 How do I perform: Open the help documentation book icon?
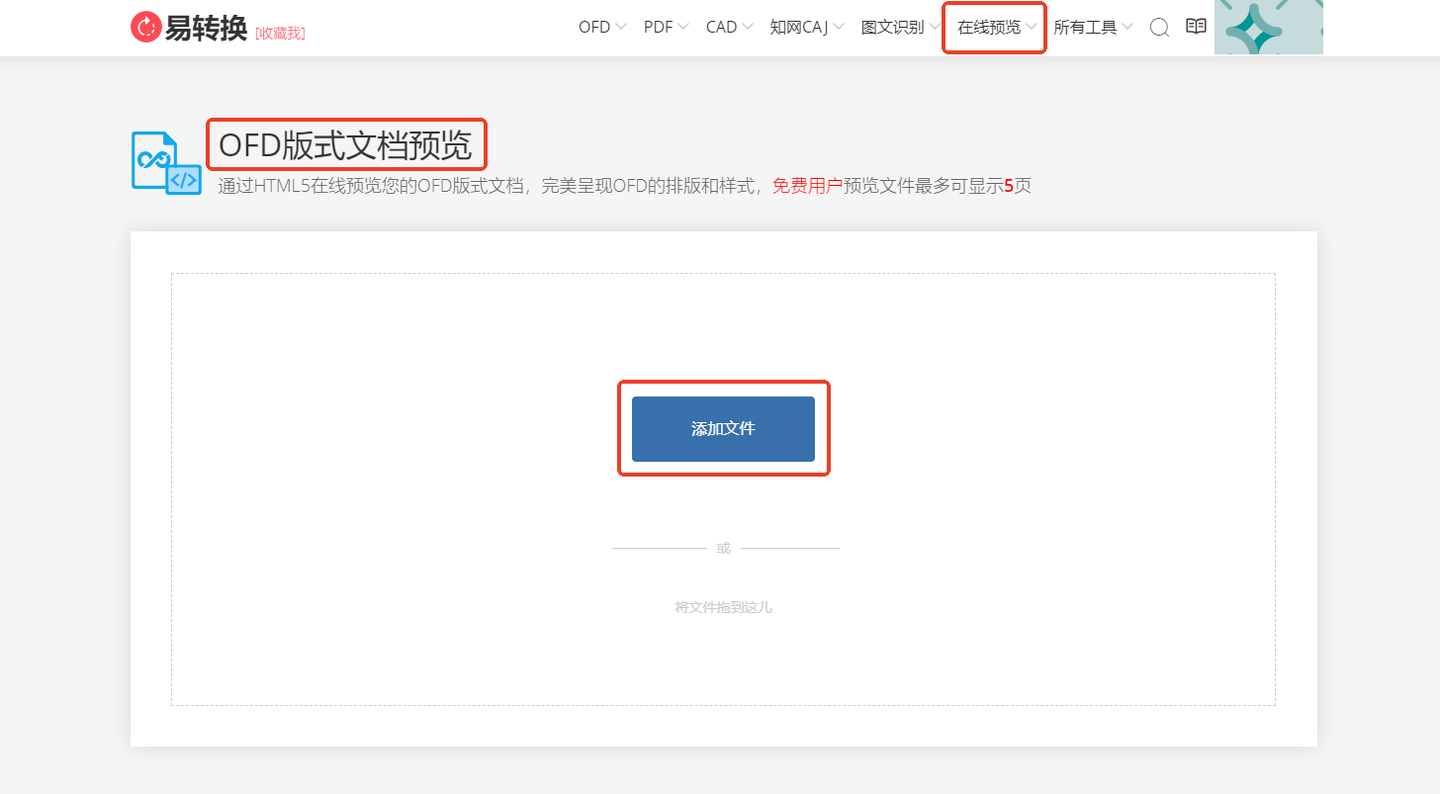(1195, 27)
